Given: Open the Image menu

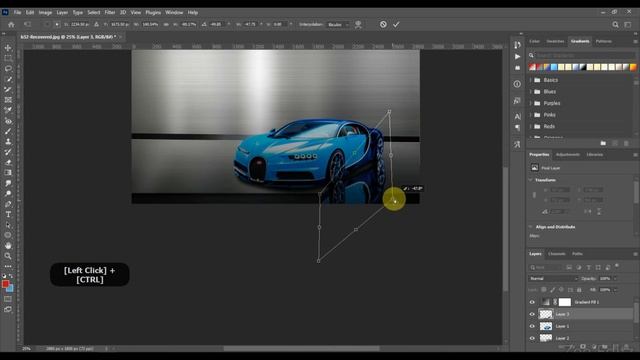Looking at the screenshot, I should (x=45, y=13).
